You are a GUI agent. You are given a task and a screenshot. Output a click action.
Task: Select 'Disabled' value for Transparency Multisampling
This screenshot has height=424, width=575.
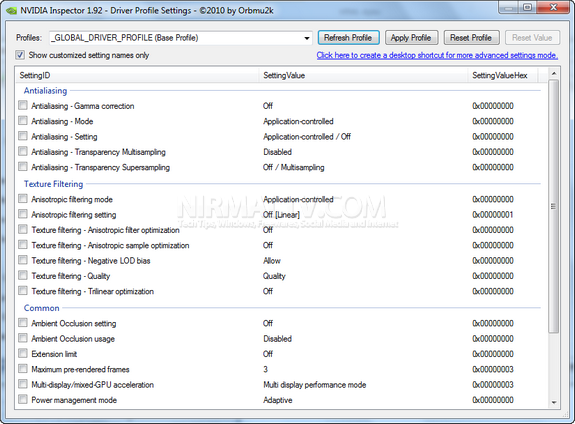coord(278,152)
